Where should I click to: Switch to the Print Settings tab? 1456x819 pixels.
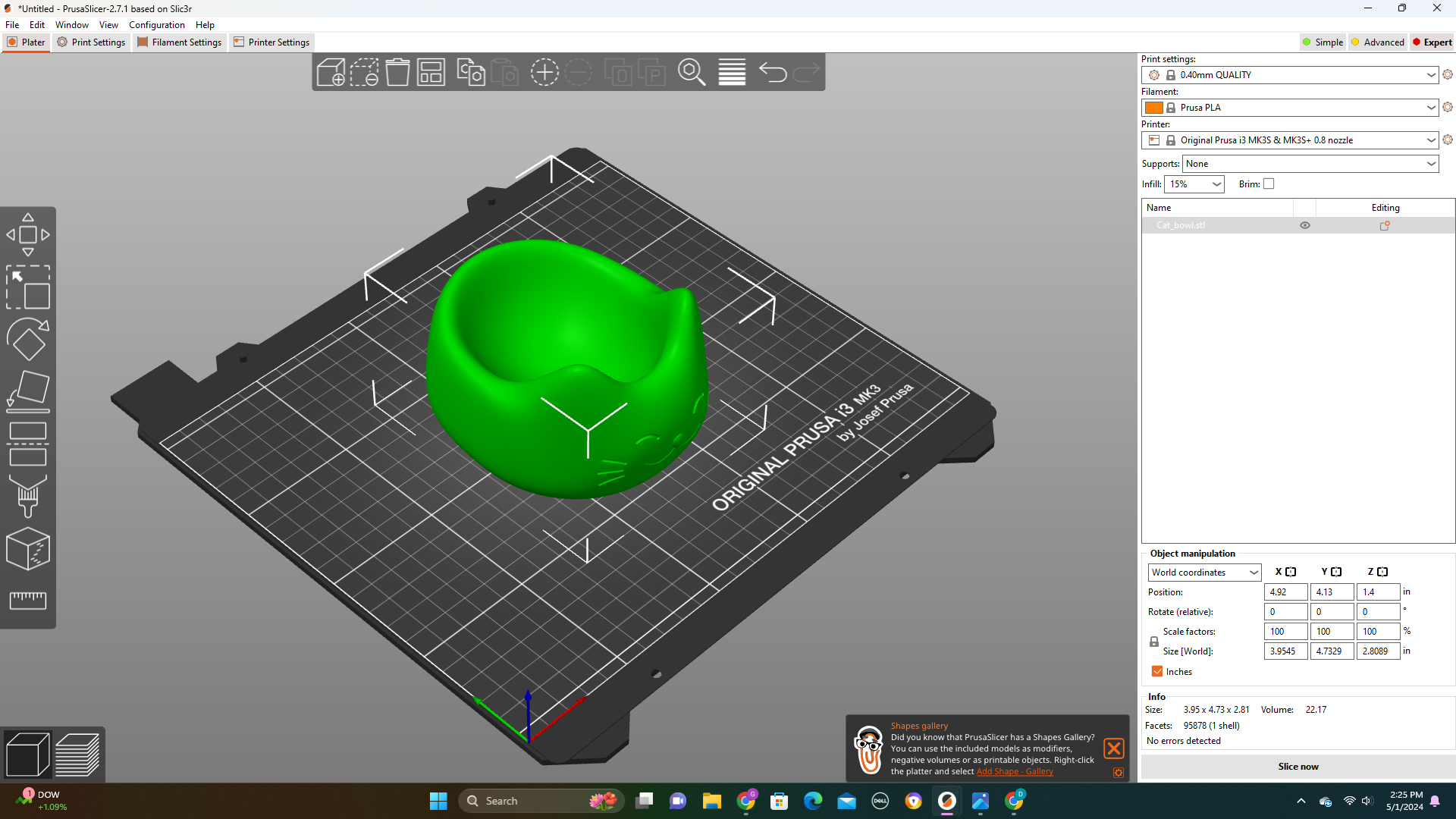click(91, 42)
